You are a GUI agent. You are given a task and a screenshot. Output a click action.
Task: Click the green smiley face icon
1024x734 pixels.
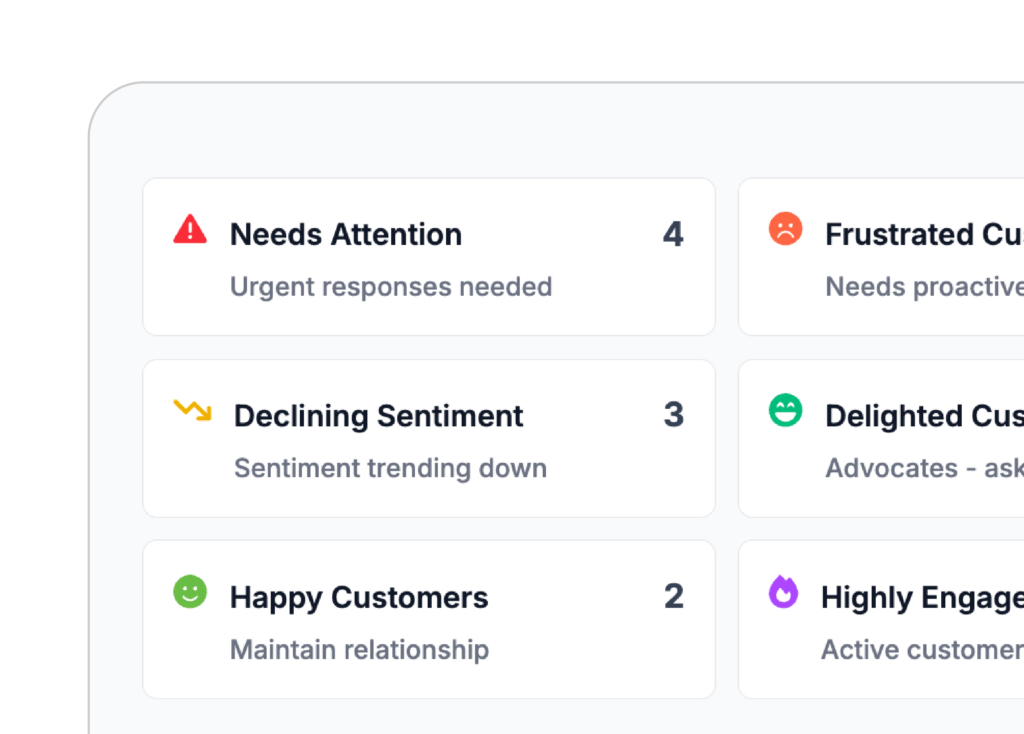[190, 592]
